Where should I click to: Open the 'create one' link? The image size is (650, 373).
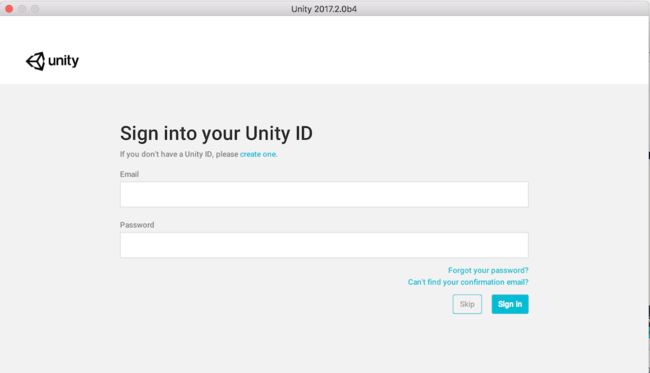pyautogui.click(x=258, y=154)
